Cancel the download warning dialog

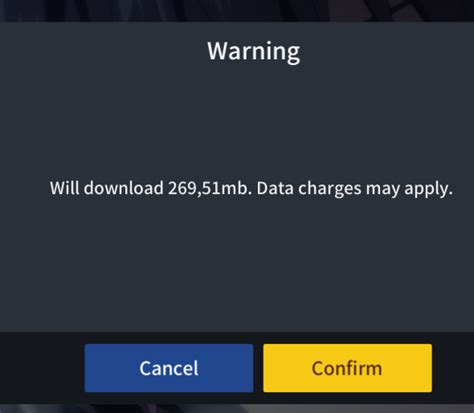point(169,368)
